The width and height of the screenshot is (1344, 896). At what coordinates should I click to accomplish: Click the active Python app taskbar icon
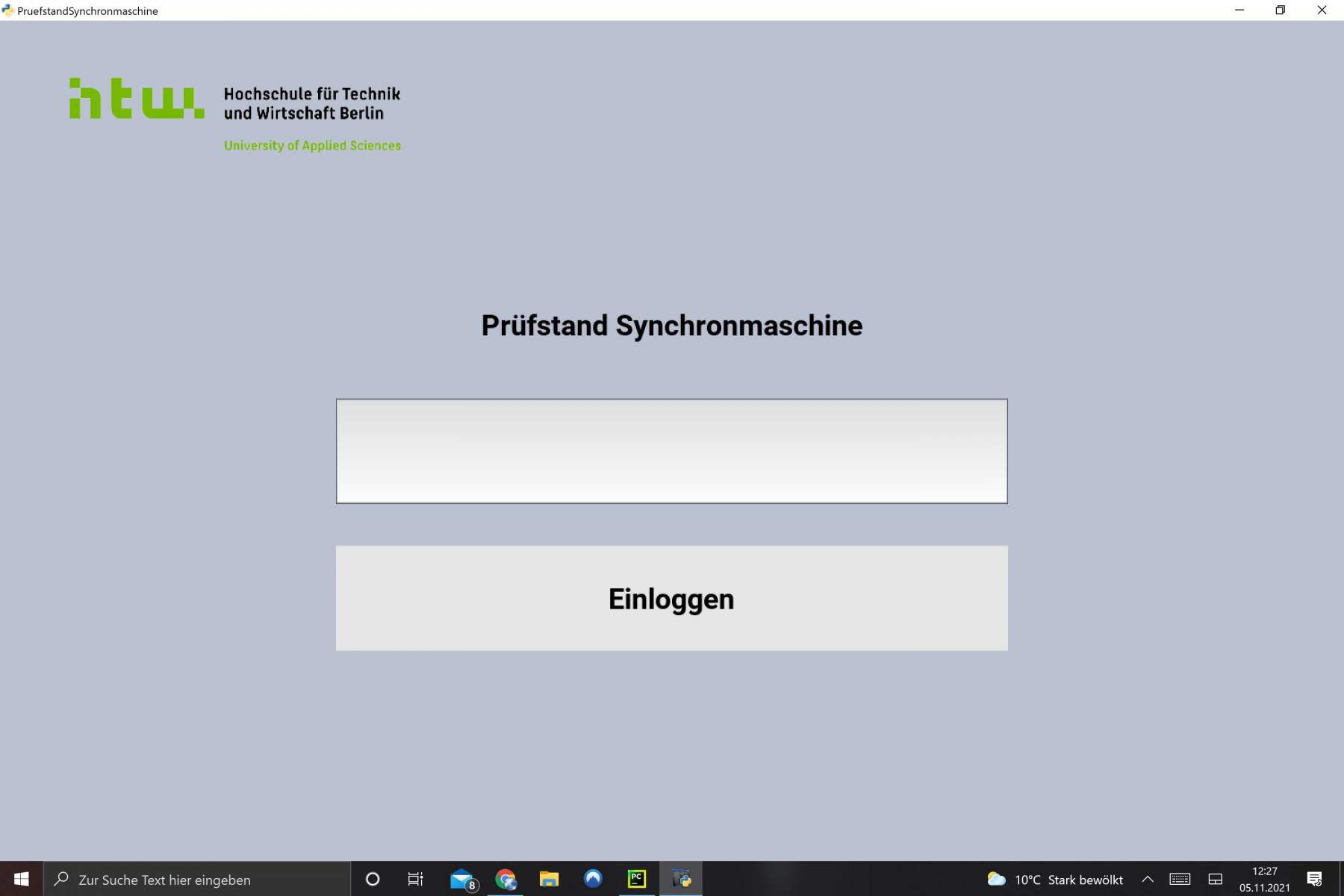coord(681,879)
